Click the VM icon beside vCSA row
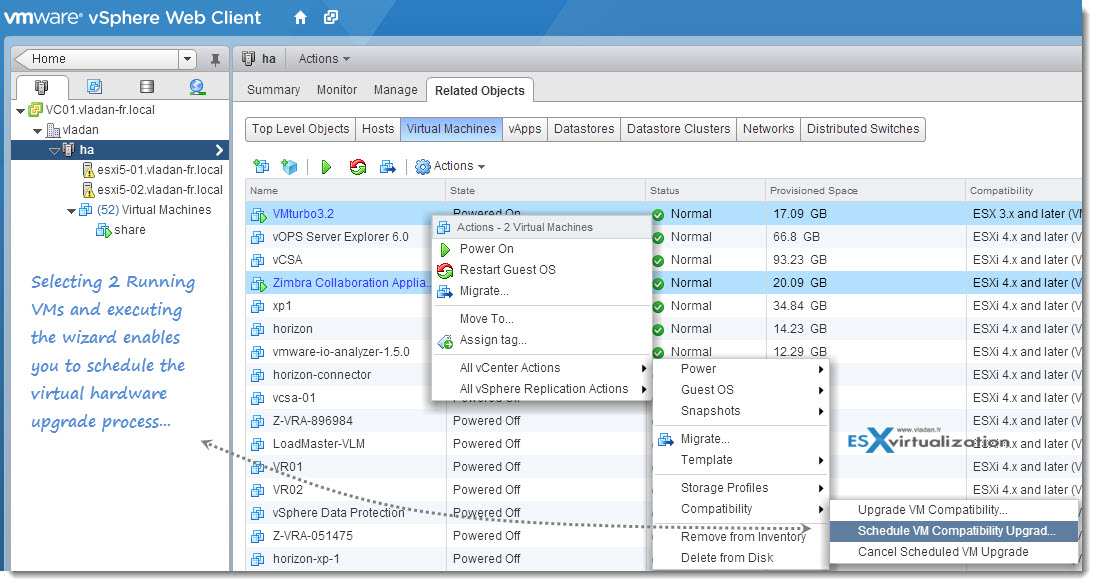The width and height of the screenshot is (1097, 586). [257, 260]
